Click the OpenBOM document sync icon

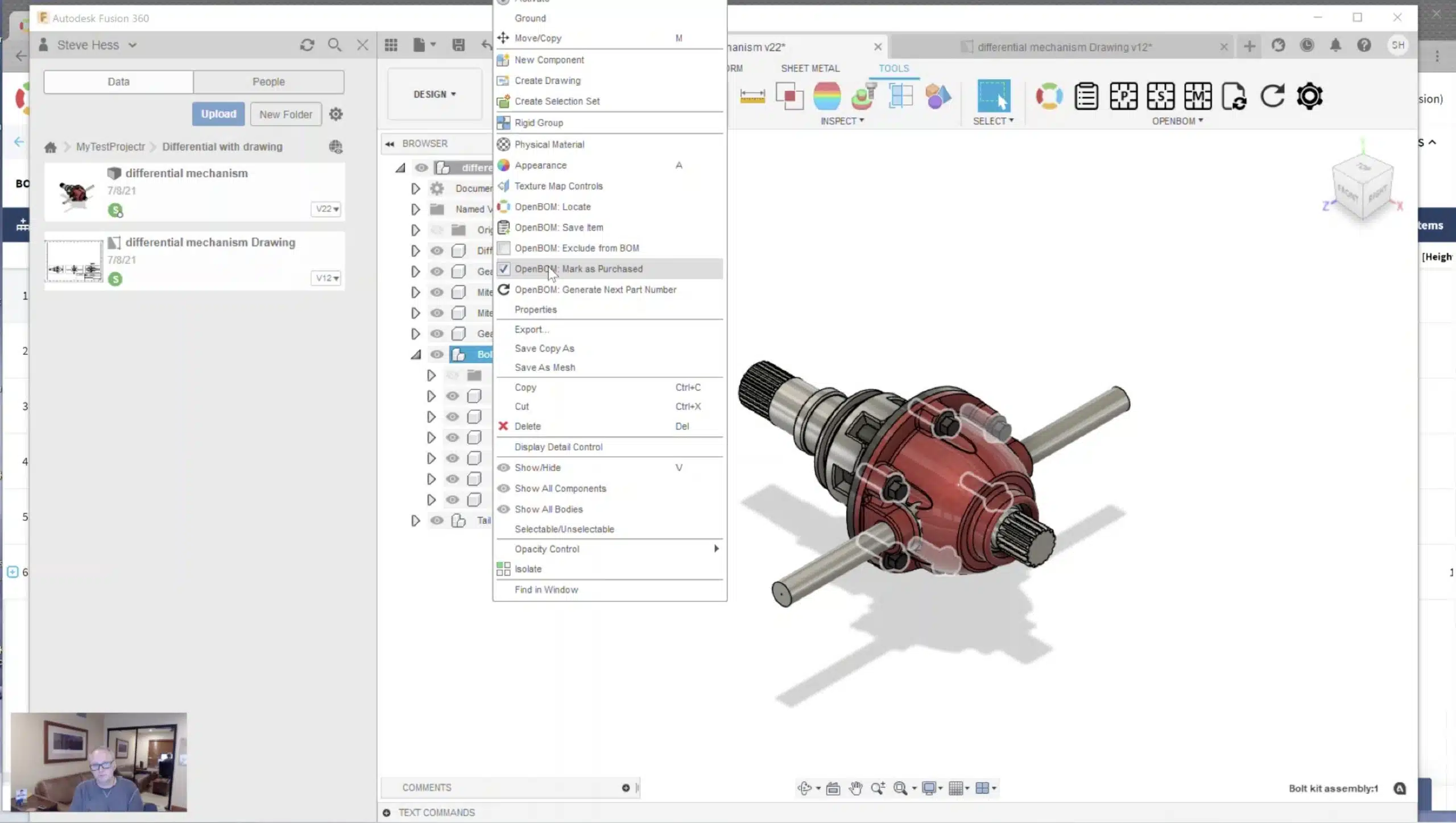1234,96
